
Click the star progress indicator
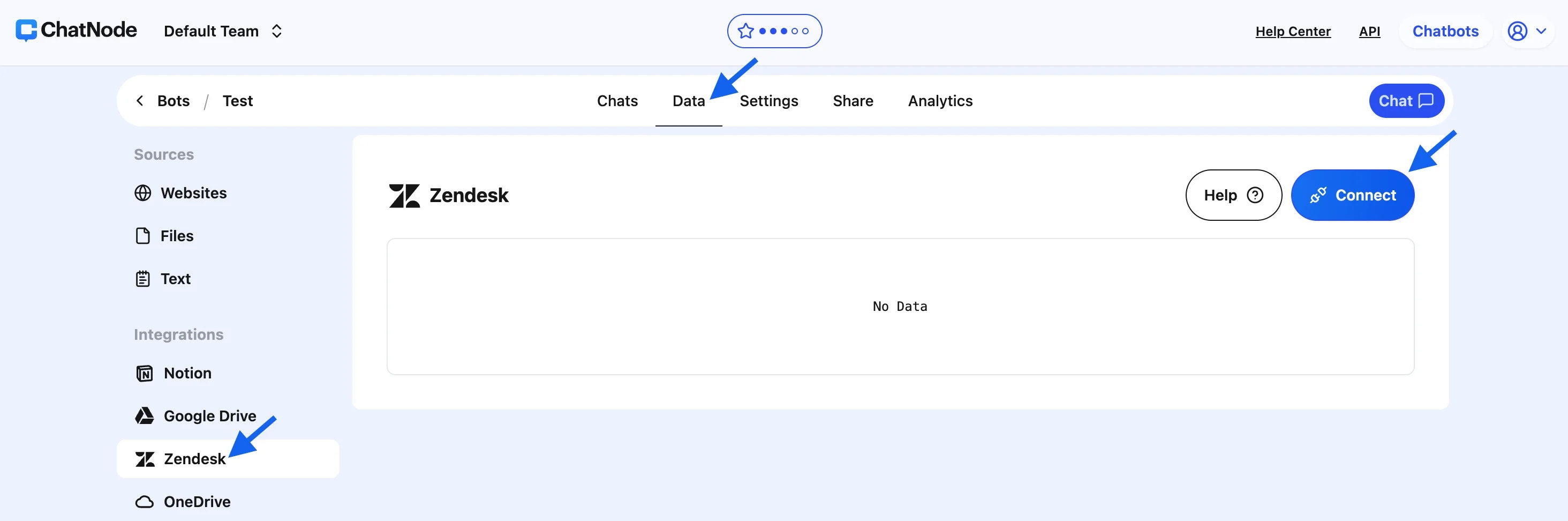pyautogui.click(x=775, y=31)
